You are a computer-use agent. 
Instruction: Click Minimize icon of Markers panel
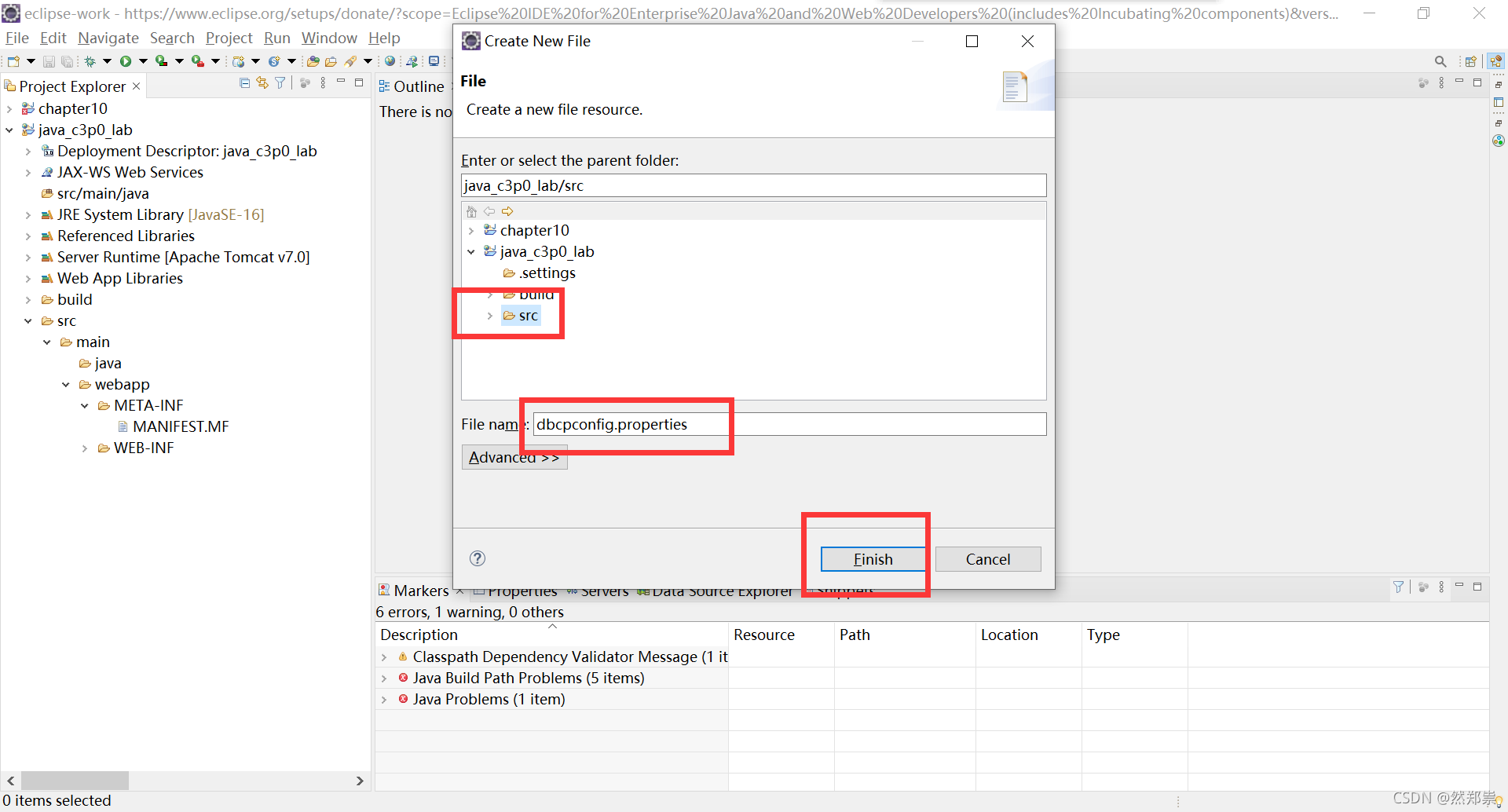(1460, 587)
